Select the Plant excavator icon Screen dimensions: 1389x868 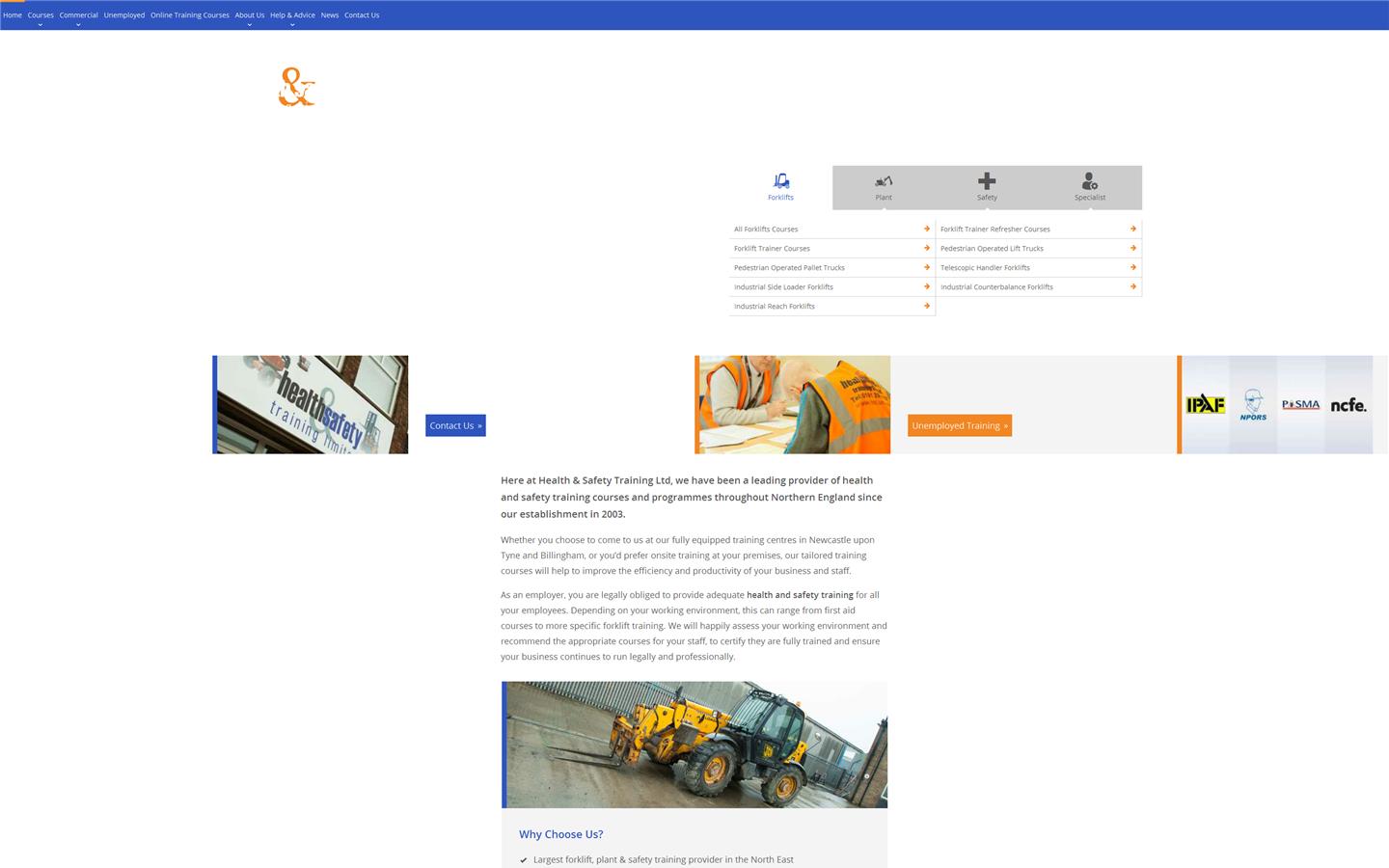coord(884,181)
